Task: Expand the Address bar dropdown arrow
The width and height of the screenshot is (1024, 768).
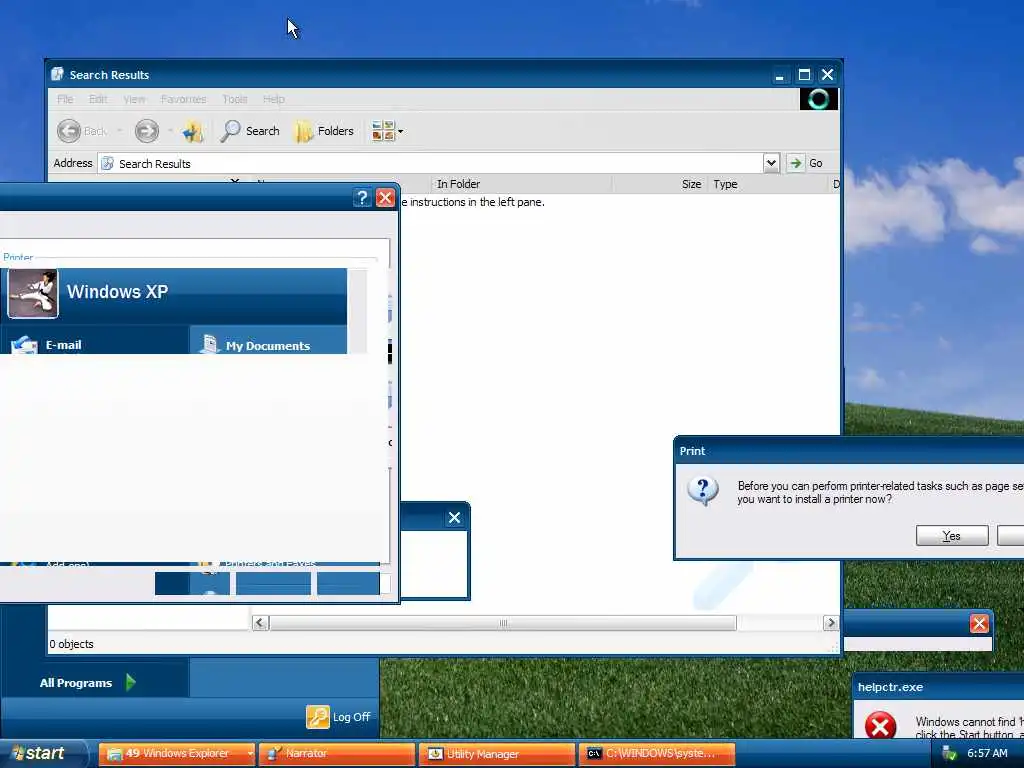Action: 771,163
